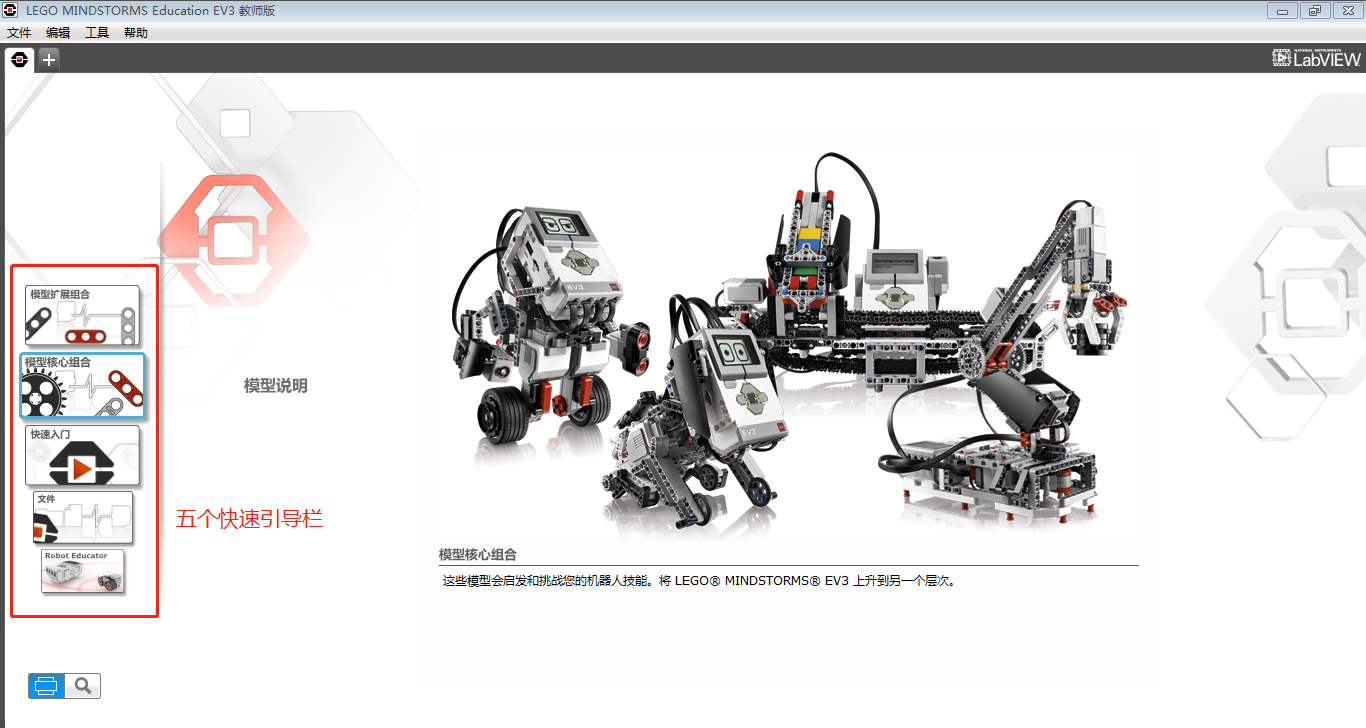This screenshot has width=1366, height=728.
Task: Select the lobby home tab
Action: click(x=19, y=59)
